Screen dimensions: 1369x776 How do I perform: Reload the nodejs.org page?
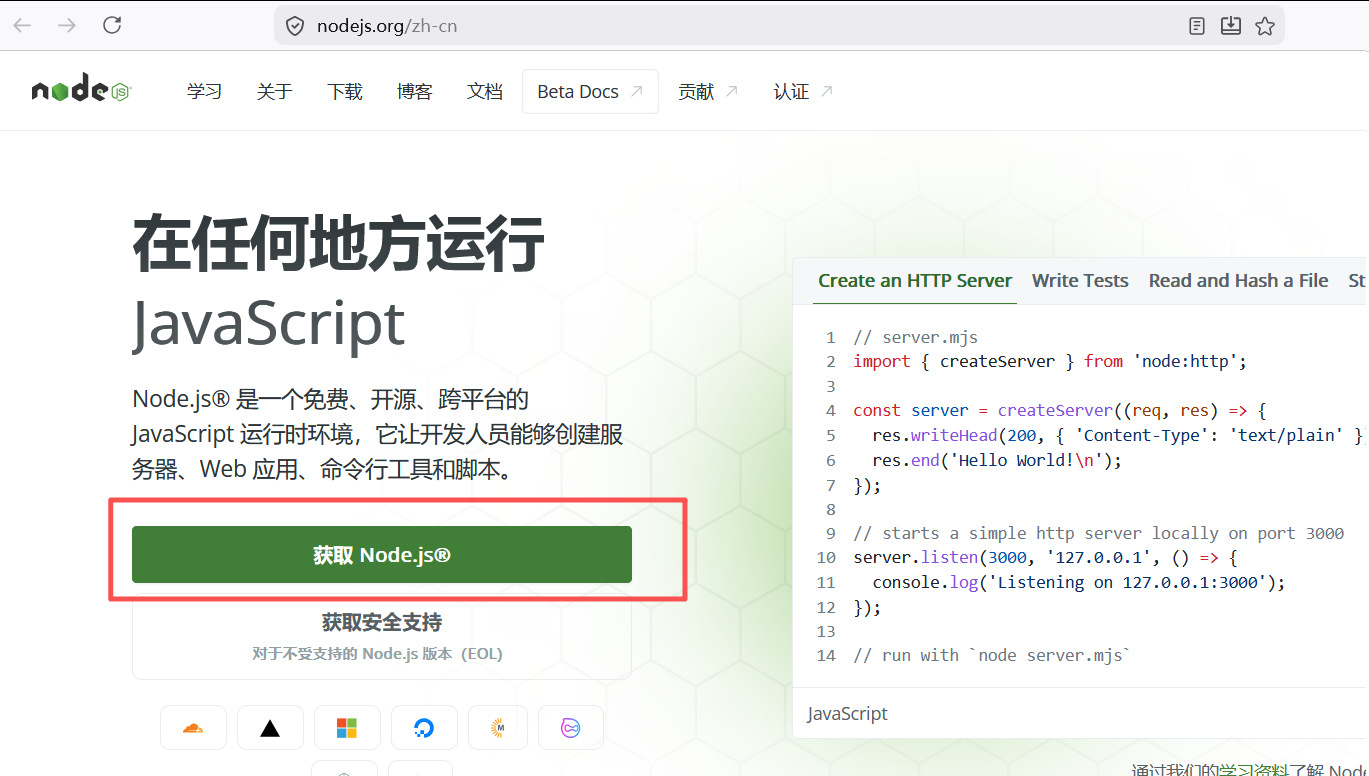coord(112,25)
